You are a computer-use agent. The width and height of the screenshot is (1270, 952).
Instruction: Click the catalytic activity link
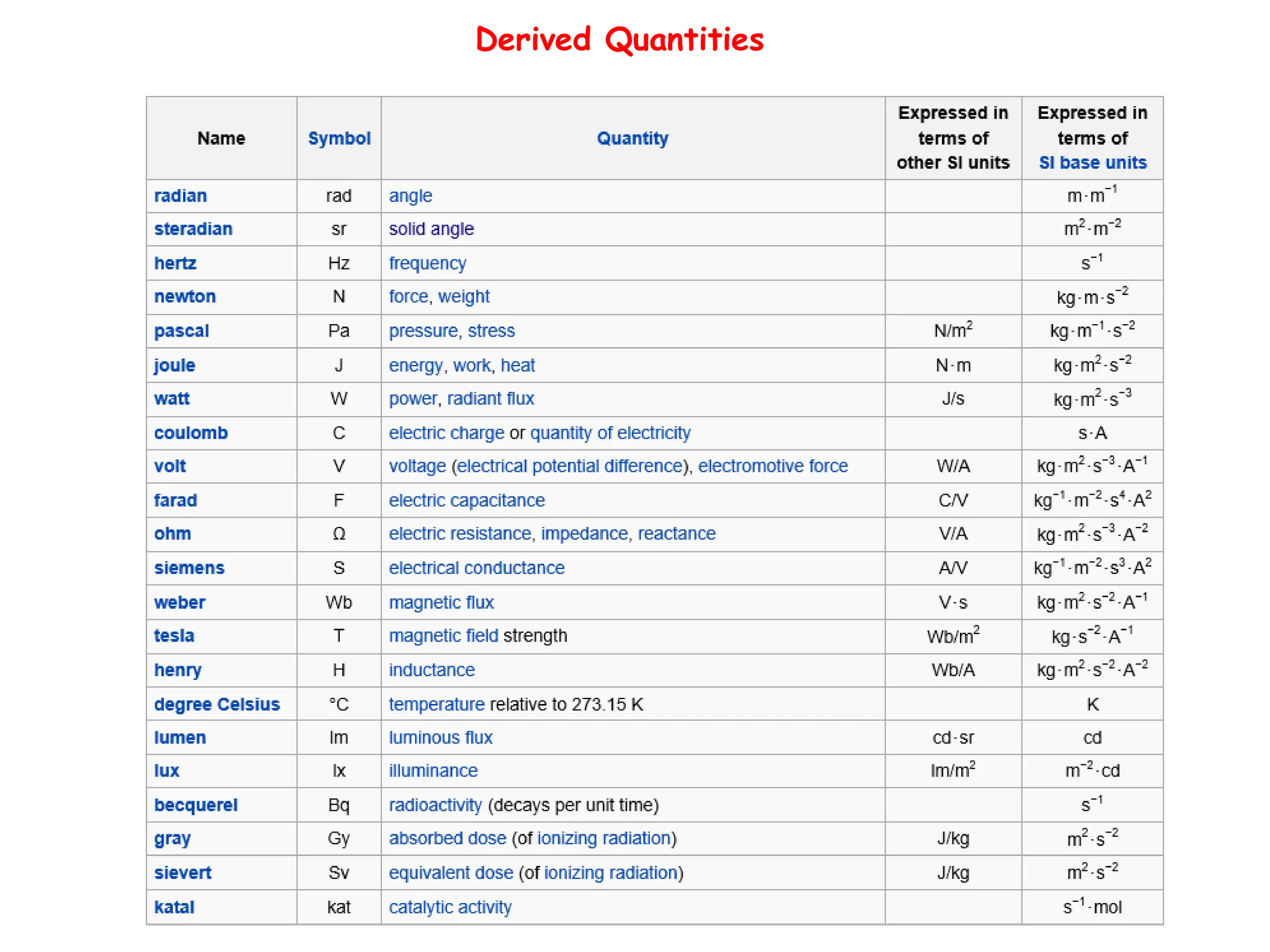click(x=450, y=907)
